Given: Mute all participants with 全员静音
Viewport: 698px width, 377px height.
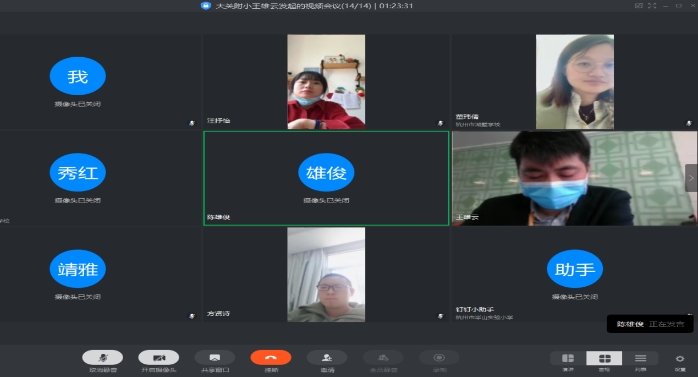Looking at the screenshot, I should (383, 357).
